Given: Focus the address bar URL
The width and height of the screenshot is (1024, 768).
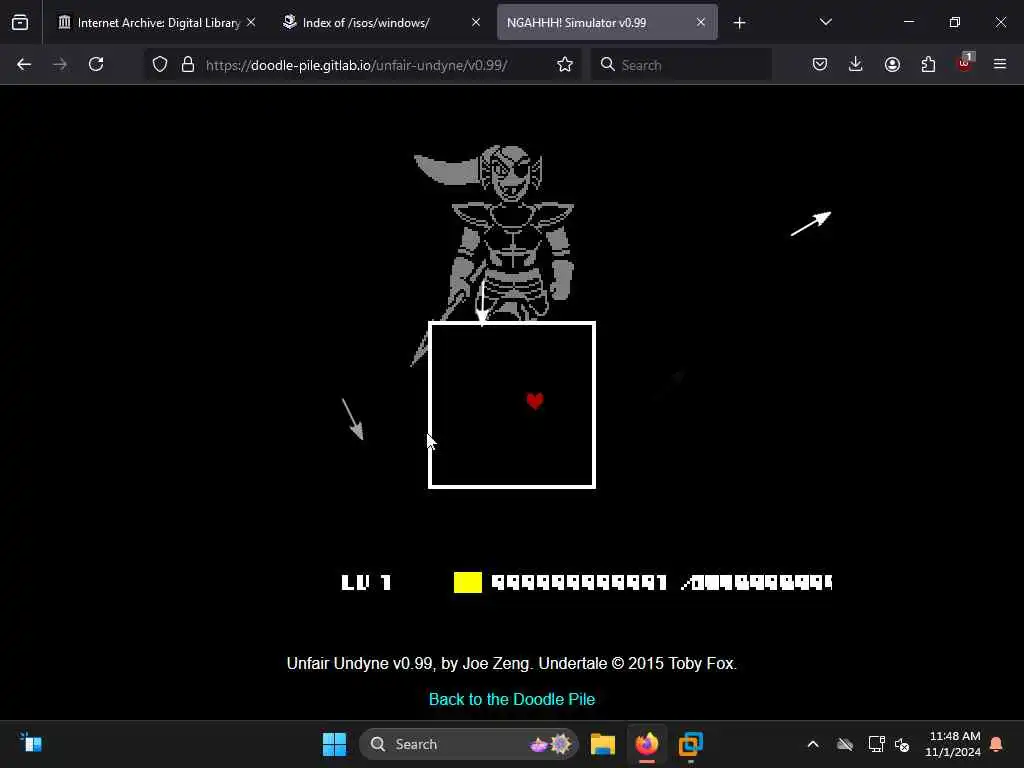Looking at the screenshot, I should point(357,65).
